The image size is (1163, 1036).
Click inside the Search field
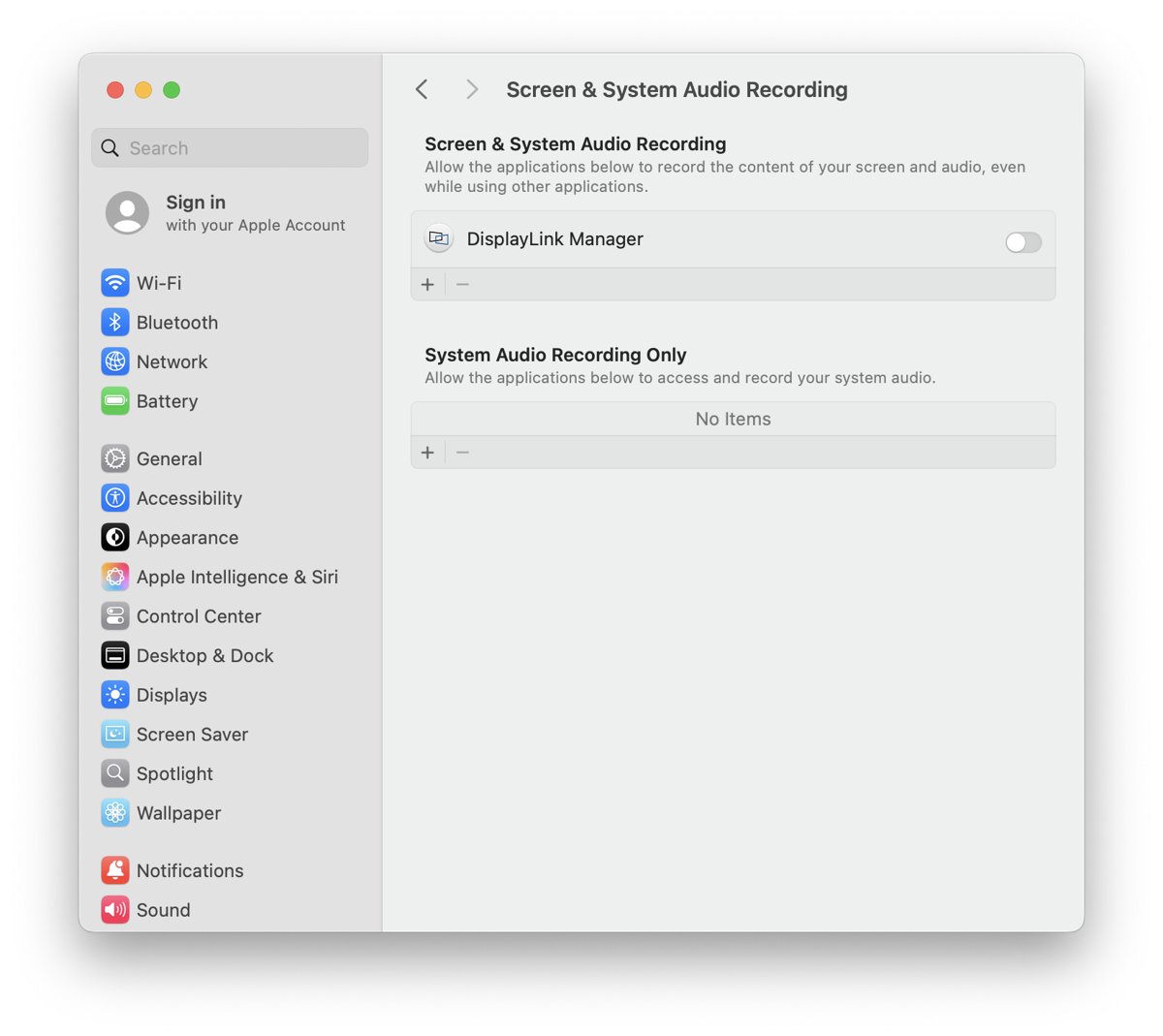(229, 147)
